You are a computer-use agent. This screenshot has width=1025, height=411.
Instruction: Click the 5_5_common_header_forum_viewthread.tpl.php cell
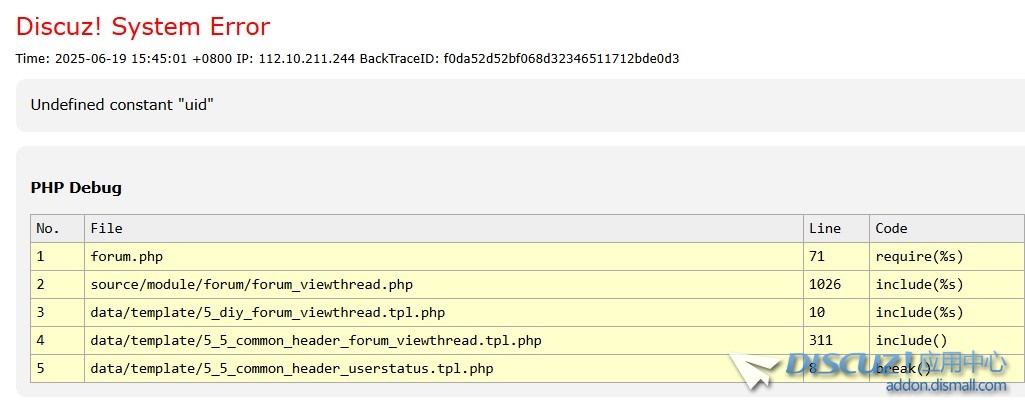coord(315,341)
